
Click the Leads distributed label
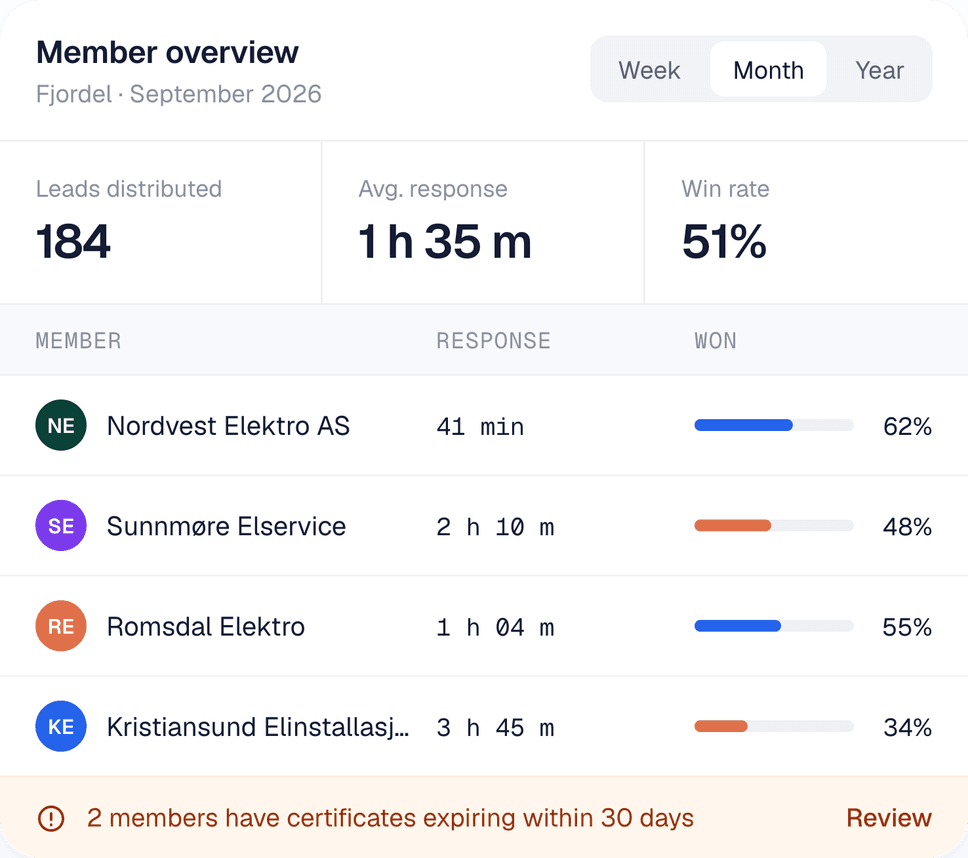point(128,189)
